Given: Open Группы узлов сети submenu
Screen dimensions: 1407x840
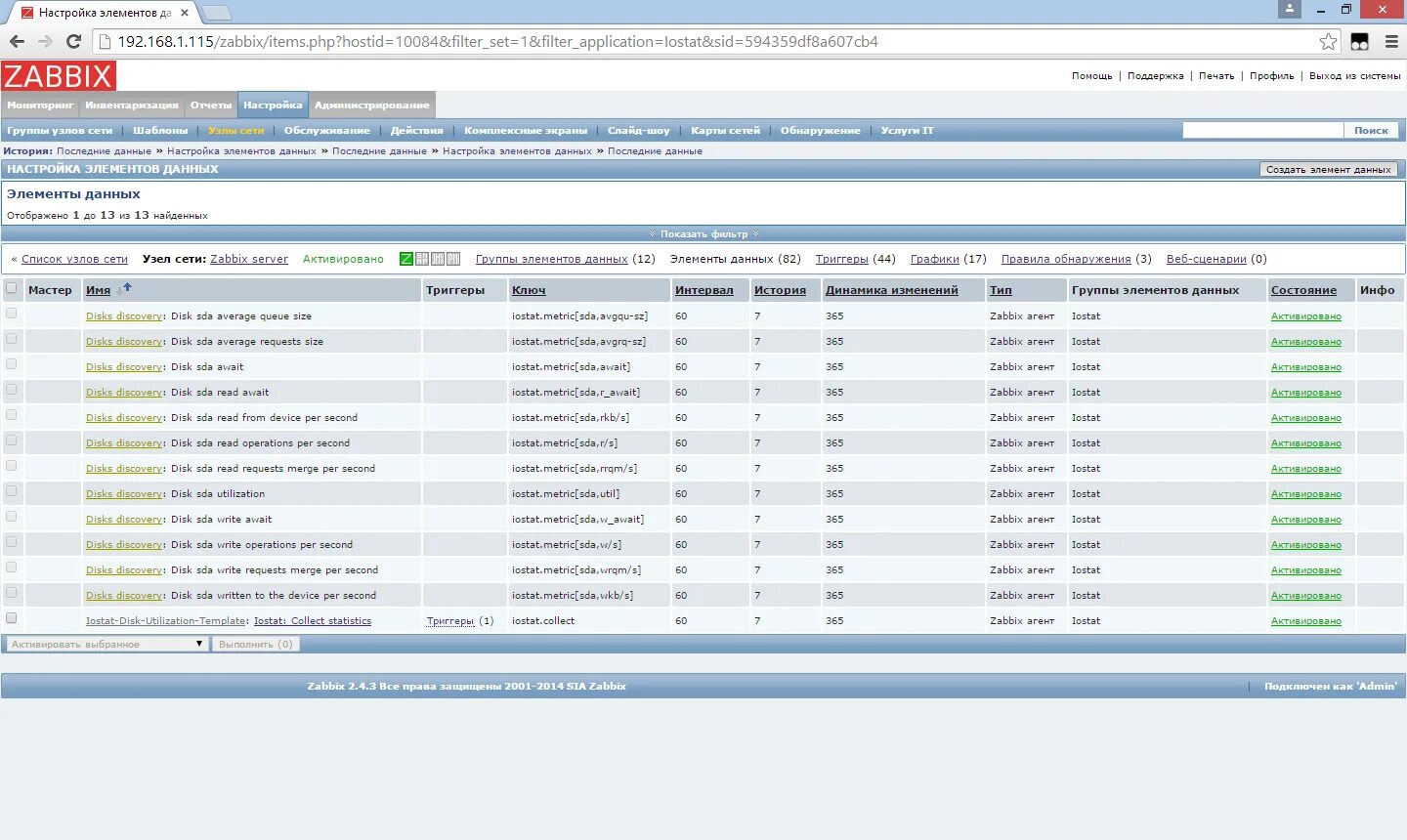Looking at the screenshot, I should click(60, 130).
